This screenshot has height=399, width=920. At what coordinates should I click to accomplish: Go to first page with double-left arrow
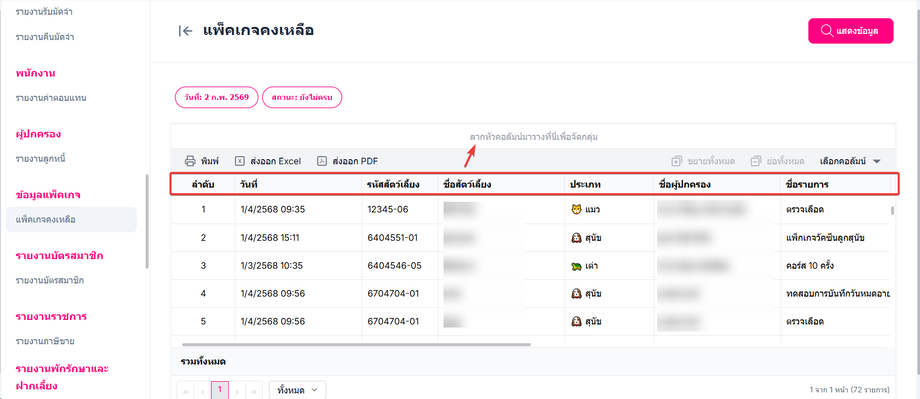pyautogui.click(x=185, y=390)
